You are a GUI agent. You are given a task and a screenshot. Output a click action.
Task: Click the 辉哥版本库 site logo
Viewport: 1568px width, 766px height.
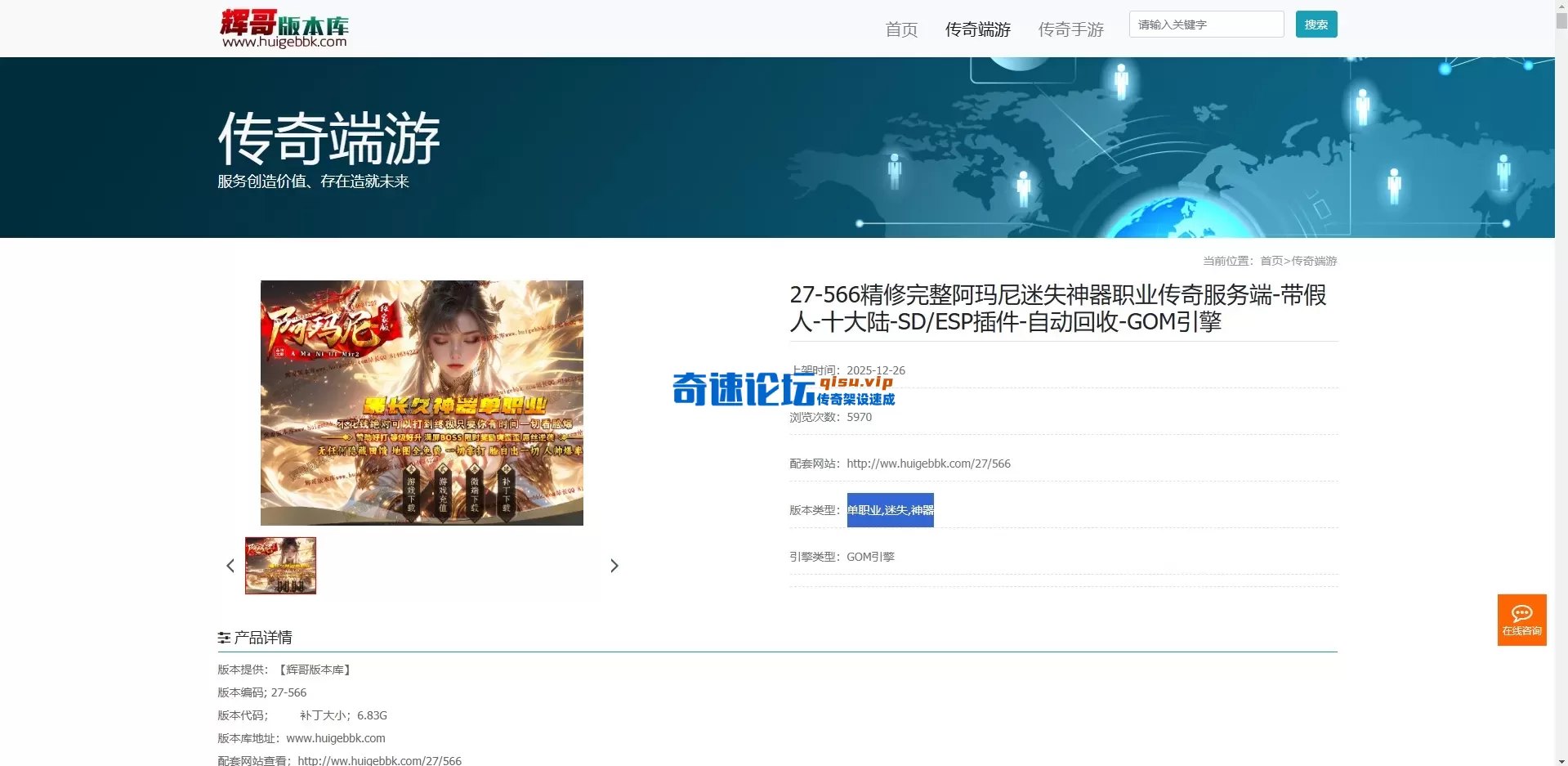point(284,27)
